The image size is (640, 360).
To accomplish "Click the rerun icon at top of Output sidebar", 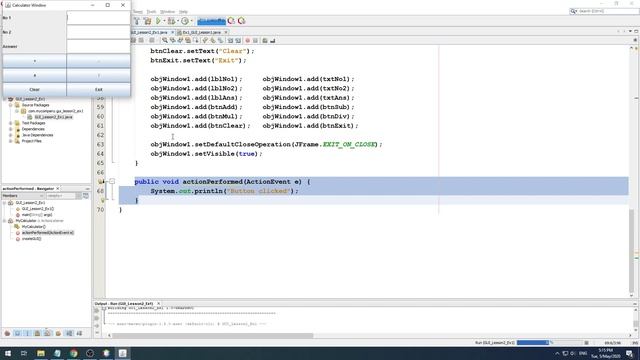I will 97,311.
